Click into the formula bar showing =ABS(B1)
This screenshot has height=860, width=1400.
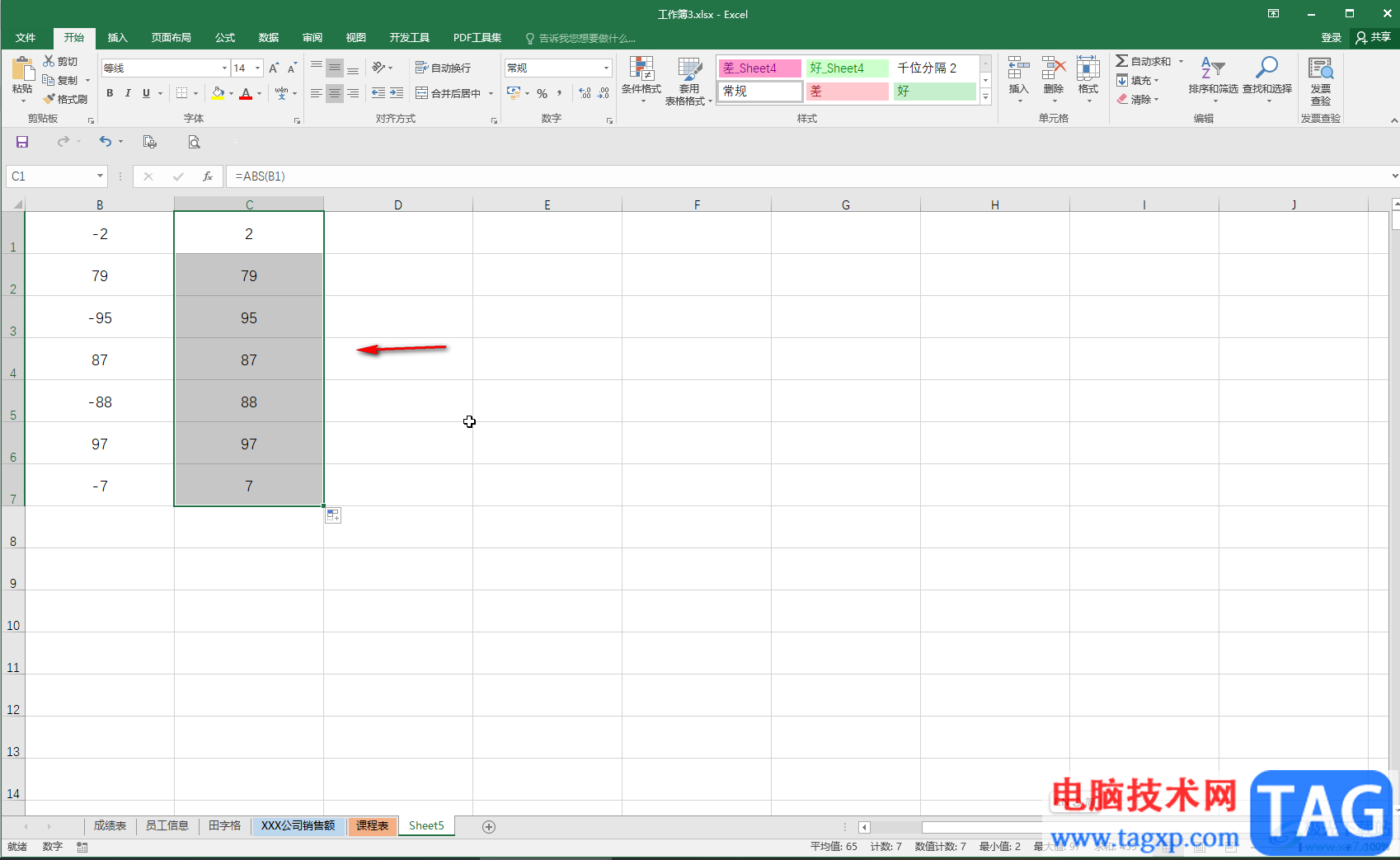808,176
